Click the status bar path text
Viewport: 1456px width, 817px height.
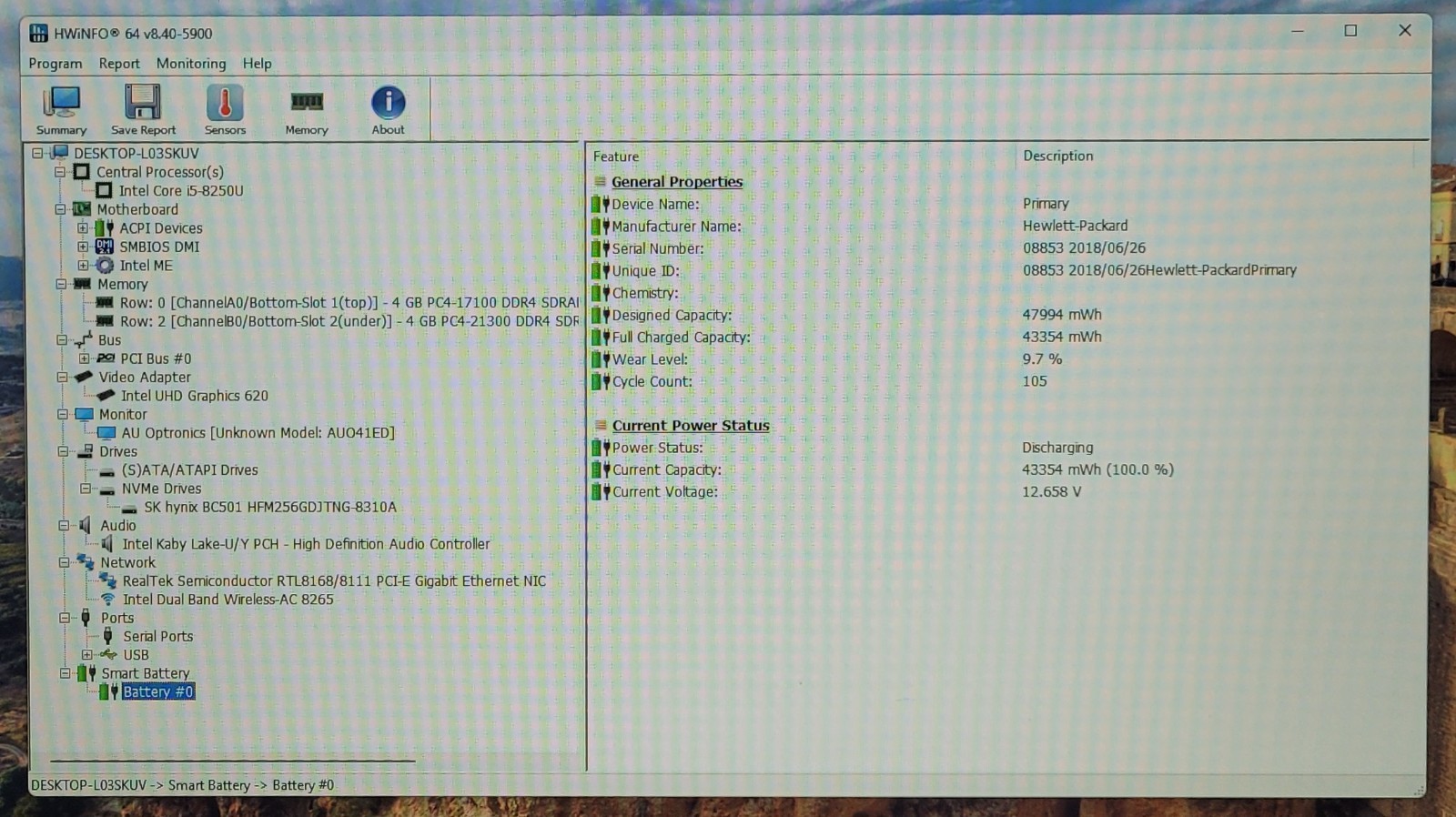pos(182,785)
